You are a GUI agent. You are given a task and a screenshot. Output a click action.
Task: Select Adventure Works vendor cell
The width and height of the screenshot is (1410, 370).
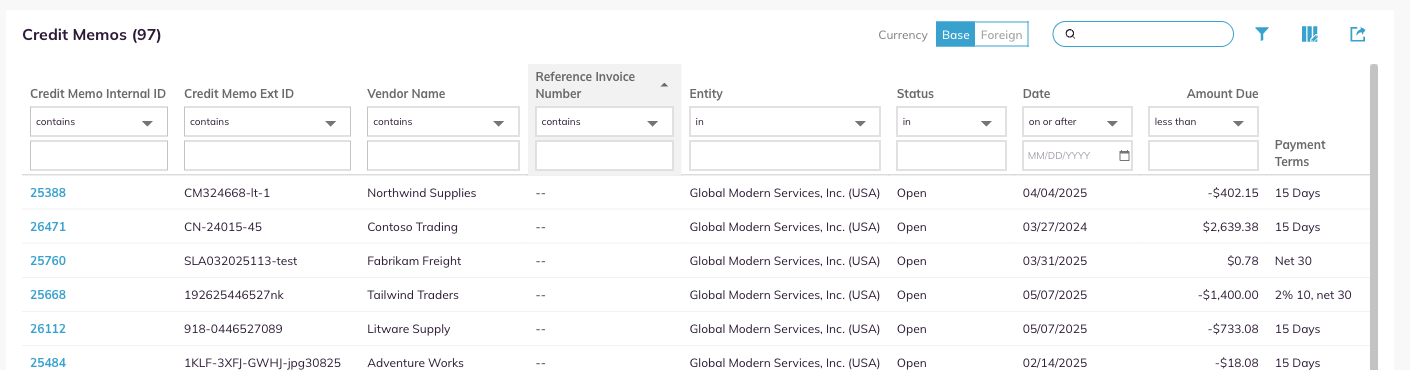pos(415,363)
